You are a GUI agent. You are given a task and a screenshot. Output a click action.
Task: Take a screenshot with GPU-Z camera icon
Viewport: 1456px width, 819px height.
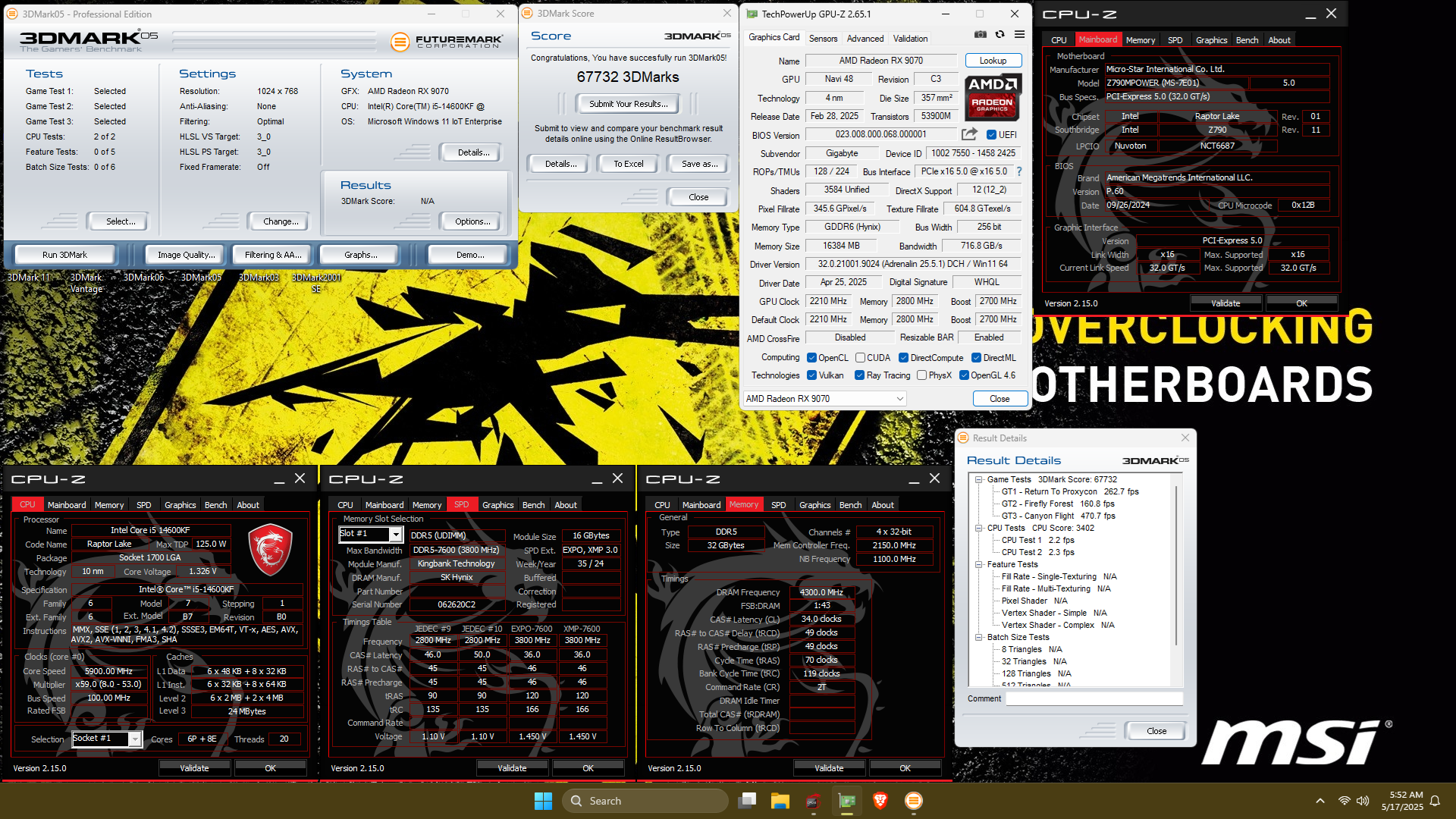click(981, 35)
